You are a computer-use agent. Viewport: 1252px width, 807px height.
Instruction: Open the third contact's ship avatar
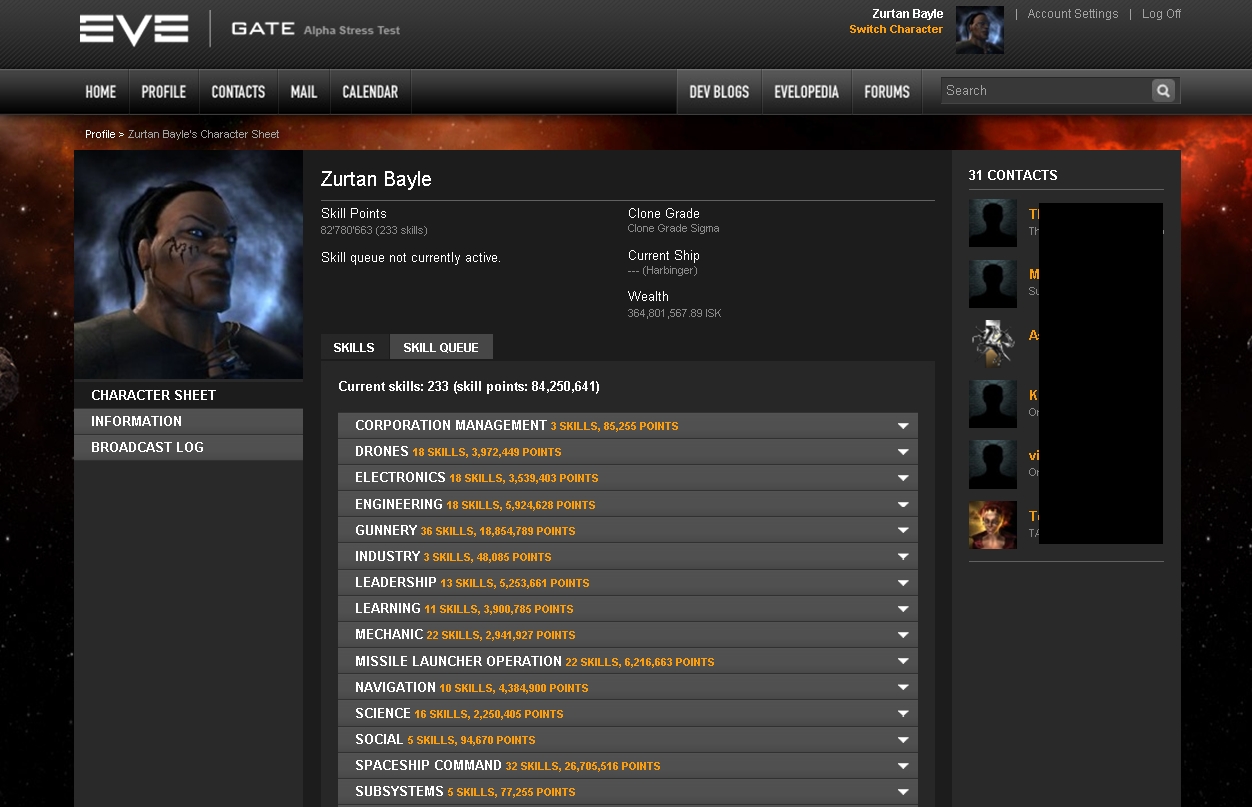click(x=993, y=344)
